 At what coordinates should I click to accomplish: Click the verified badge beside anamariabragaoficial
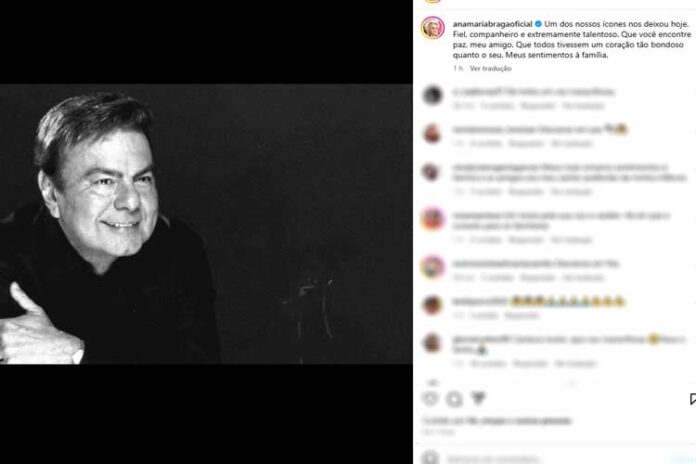538,21
